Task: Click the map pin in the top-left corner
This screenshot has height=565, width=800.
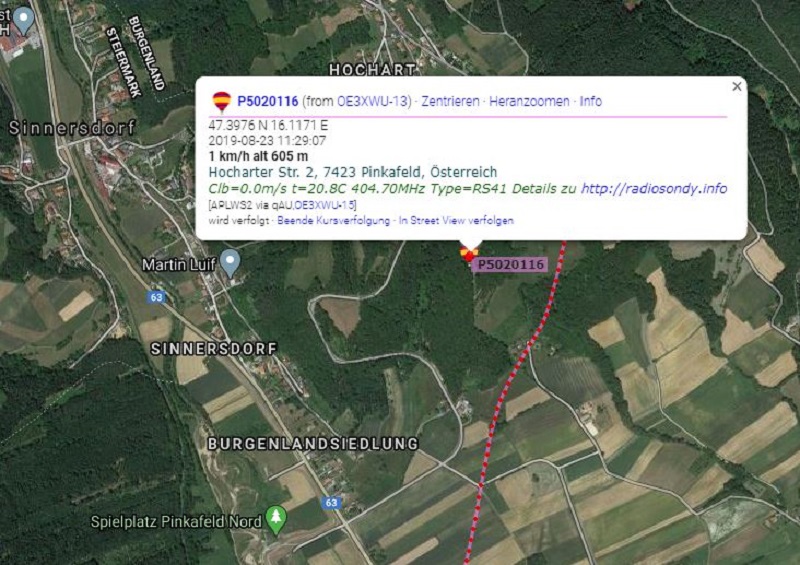Action: (x=23, y=20)
